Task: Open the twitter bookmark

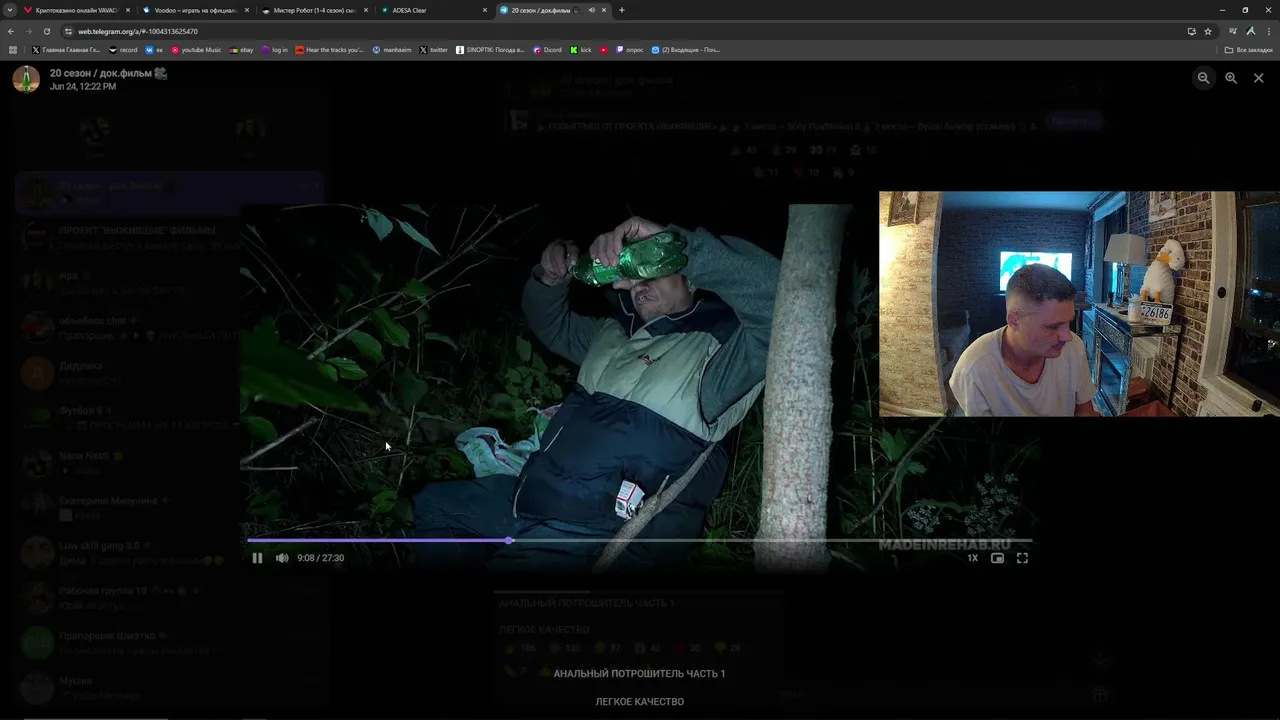Action: tap(433, 50)
